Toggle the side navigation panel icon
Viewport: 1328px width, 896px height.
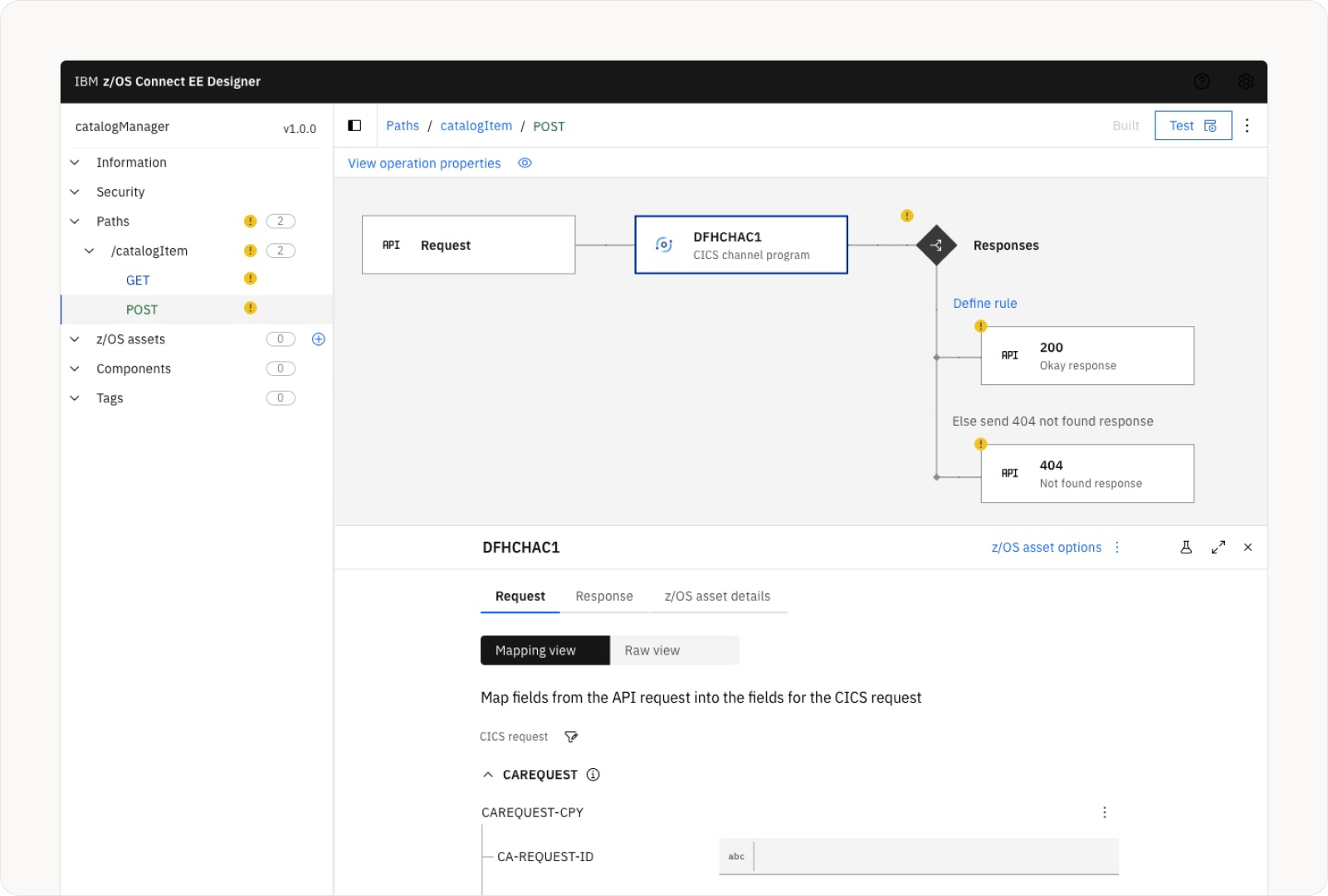[x=354, y=126]
